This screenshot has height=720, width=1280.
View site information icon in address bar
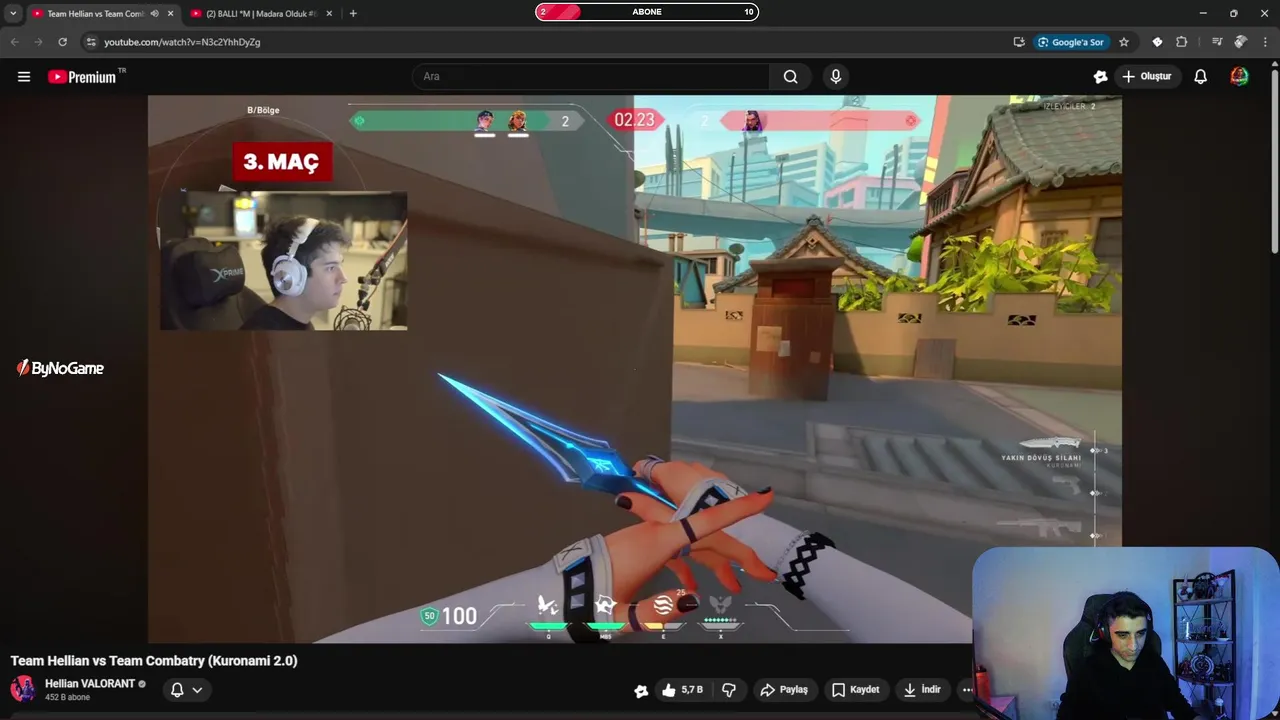[91, 42]
